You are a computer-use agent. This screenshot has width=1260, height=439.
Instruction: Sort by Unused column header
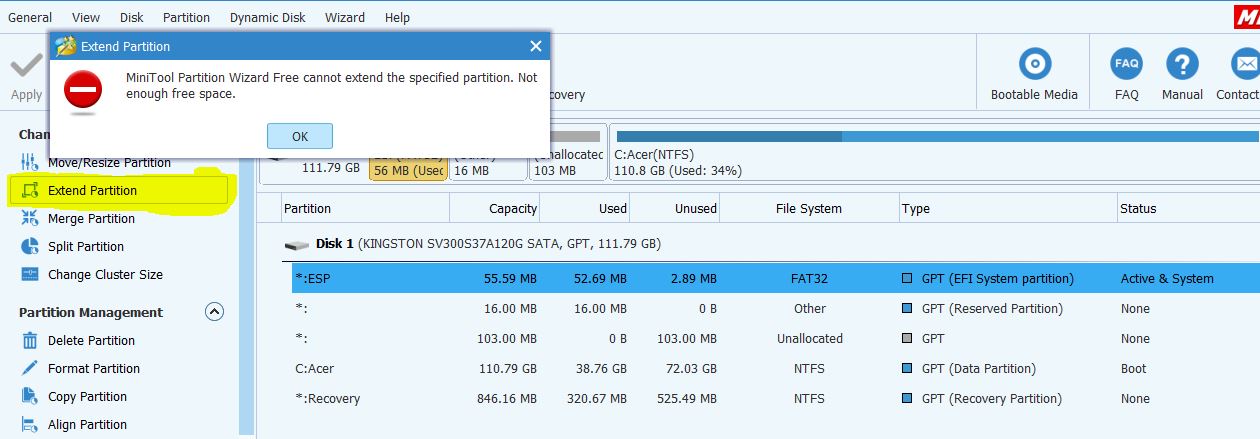pos(675,208)
